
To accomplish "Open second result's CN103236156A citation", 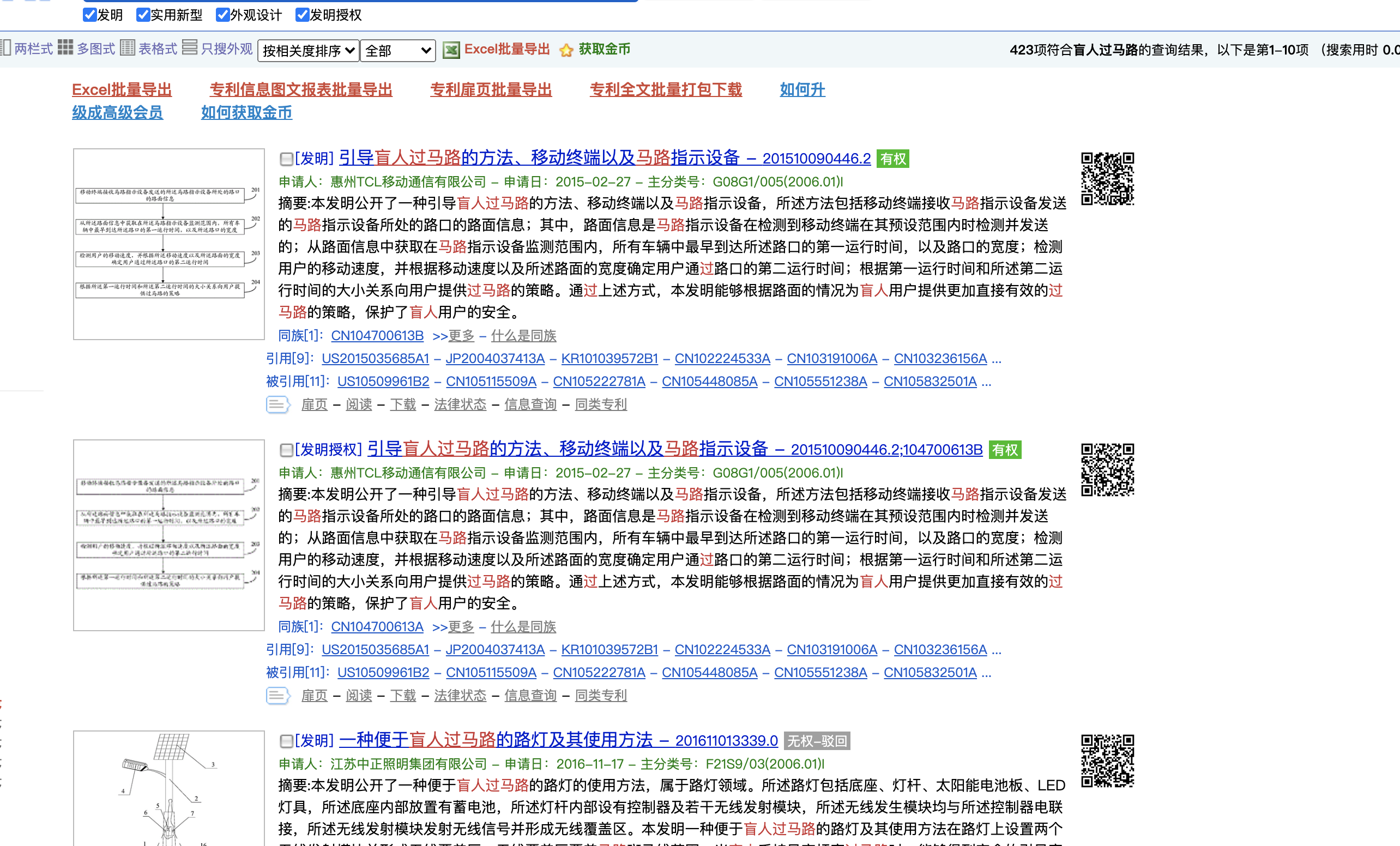I will (x=940, y=649).
